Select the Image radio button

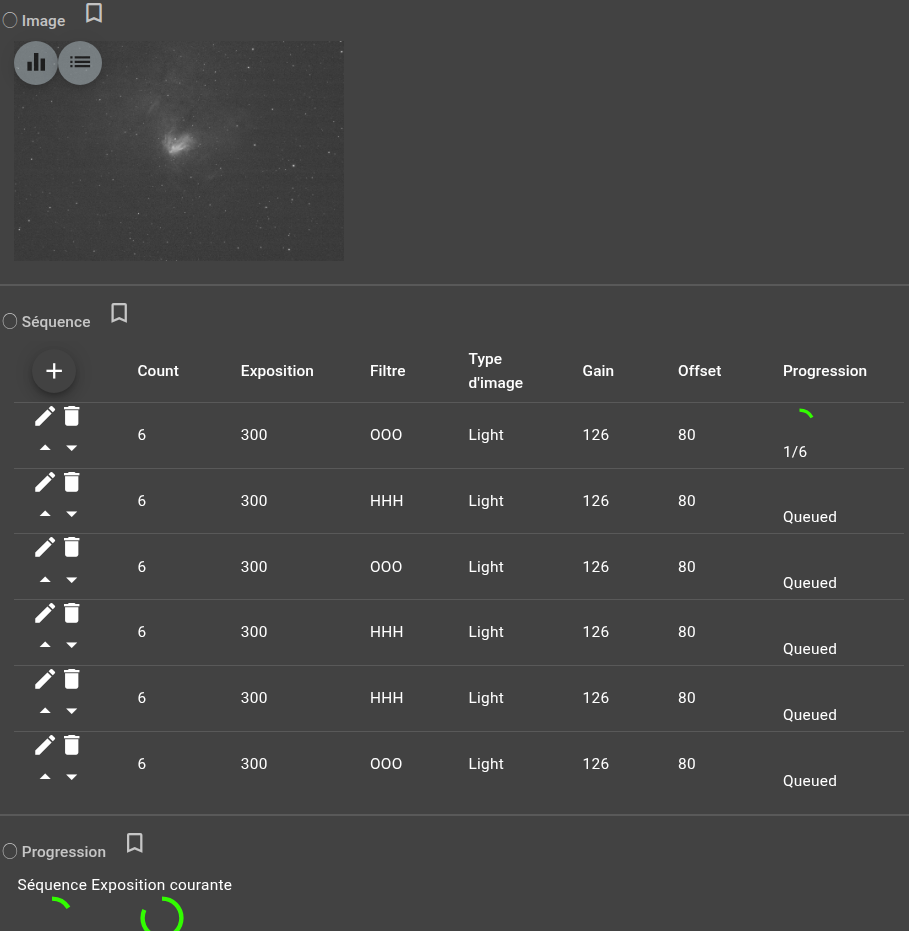[x=10, y=19]
